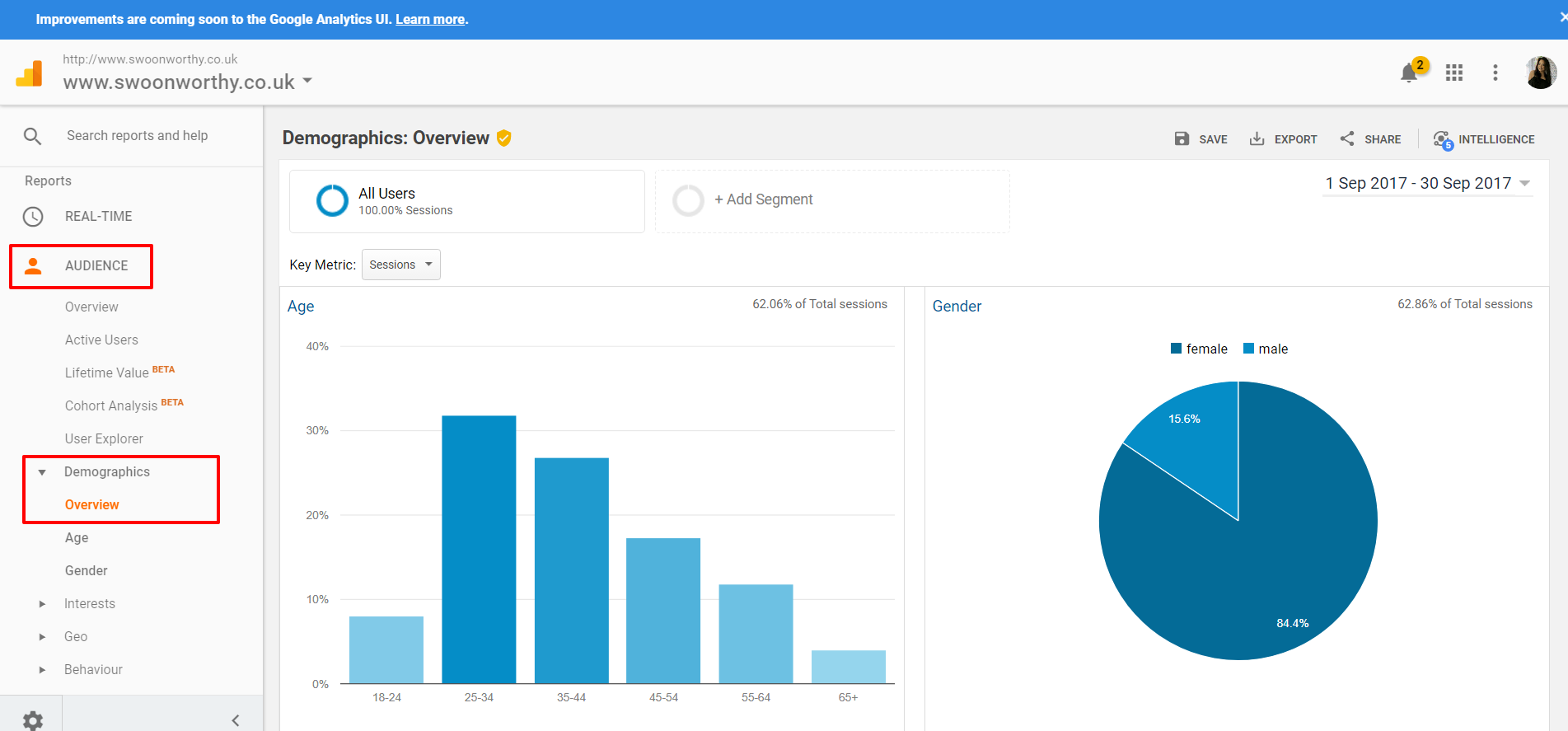Click the search magnifier icon
1568x731 pixels.
point(33,136)
